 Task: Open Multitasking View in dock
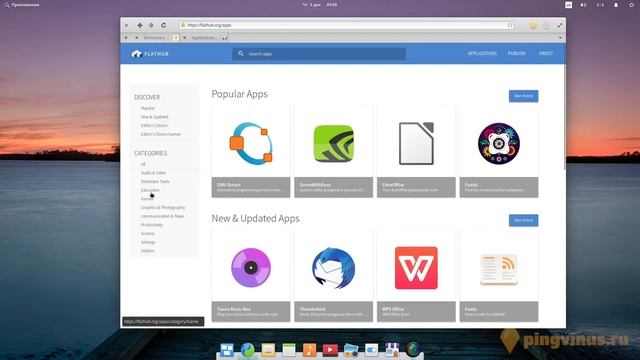coord(227,350)
